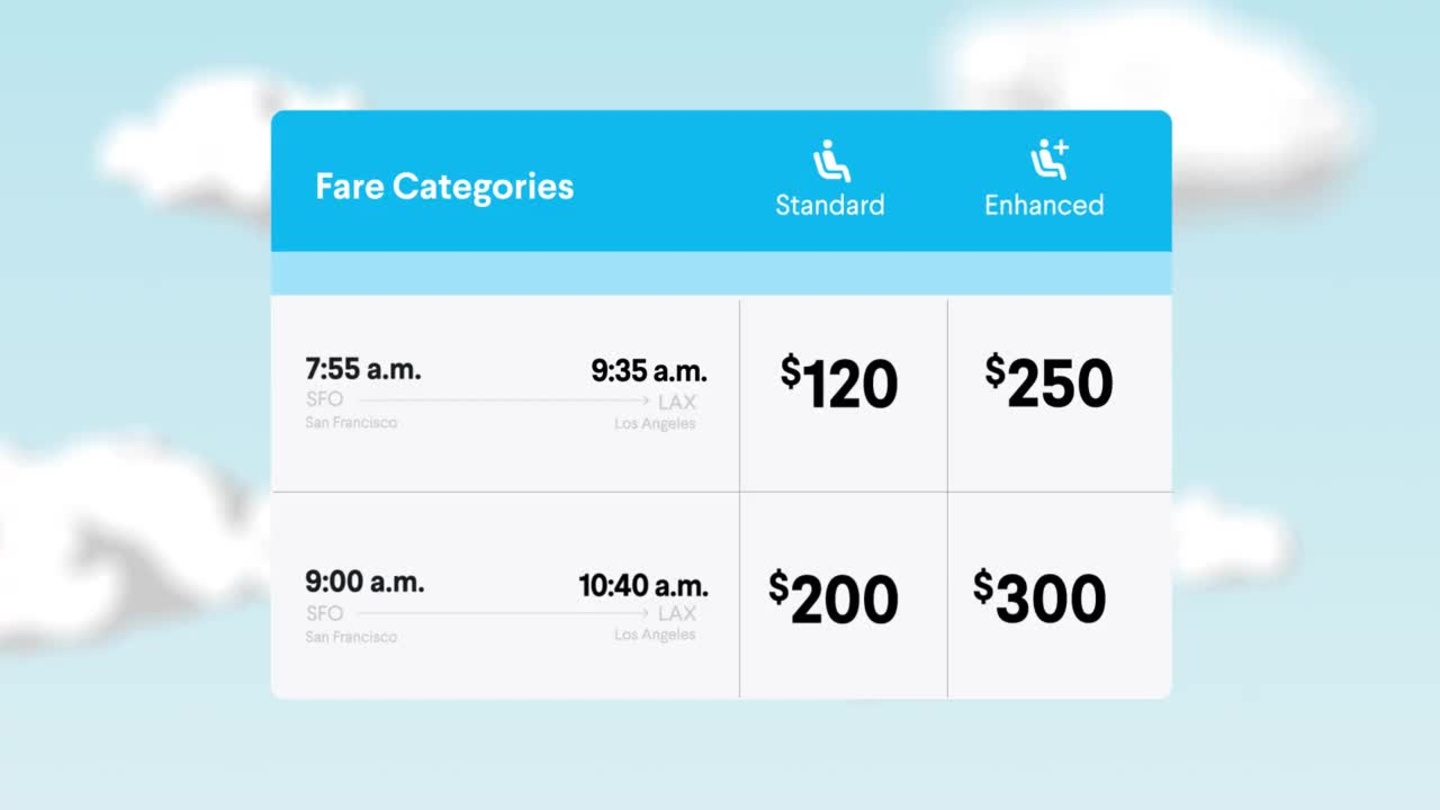Select the $250 Enhanced fare

(x=1048, y=383)
